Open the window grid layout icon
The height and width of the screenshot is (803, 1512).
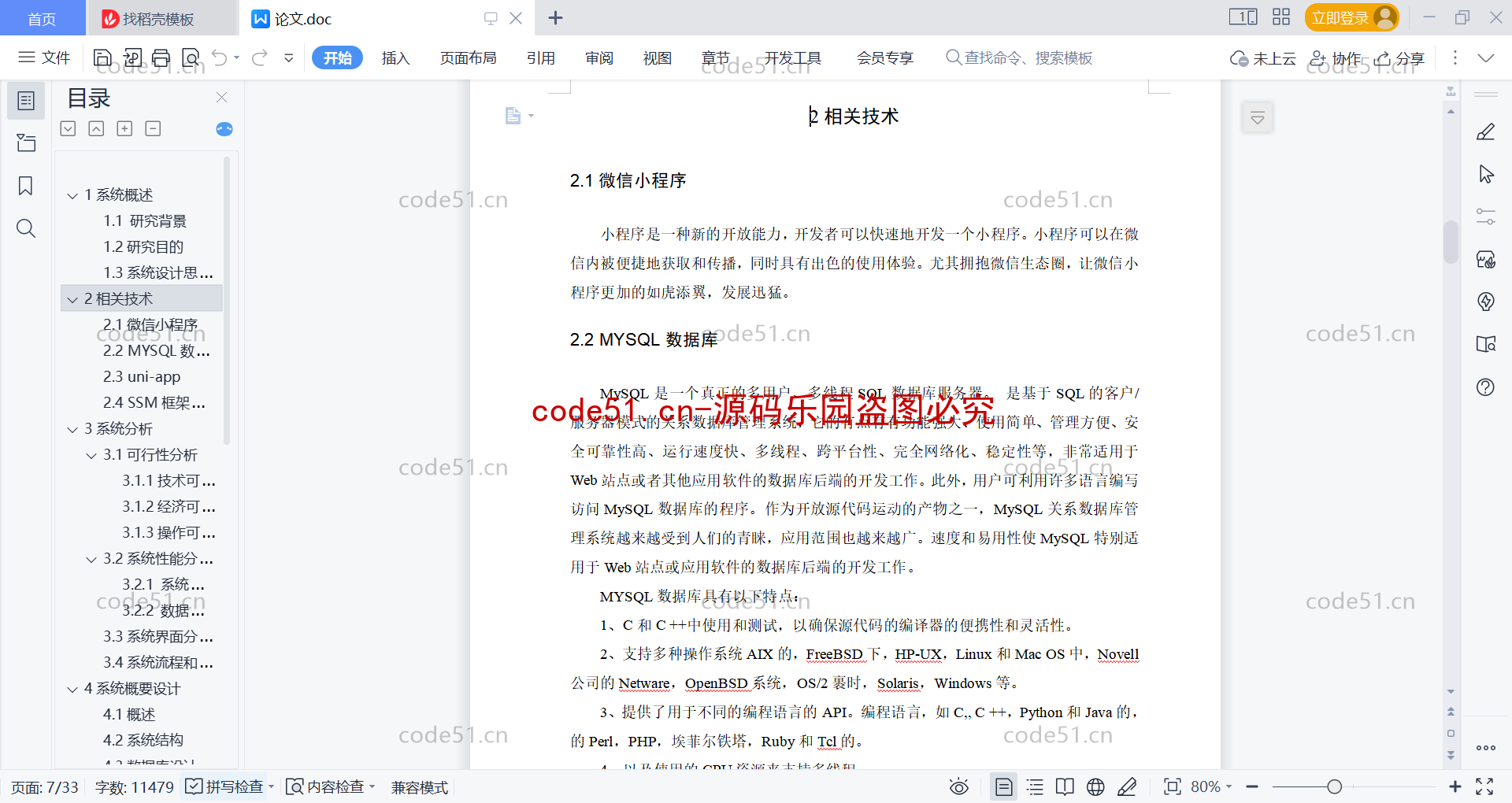[1281, 17]
